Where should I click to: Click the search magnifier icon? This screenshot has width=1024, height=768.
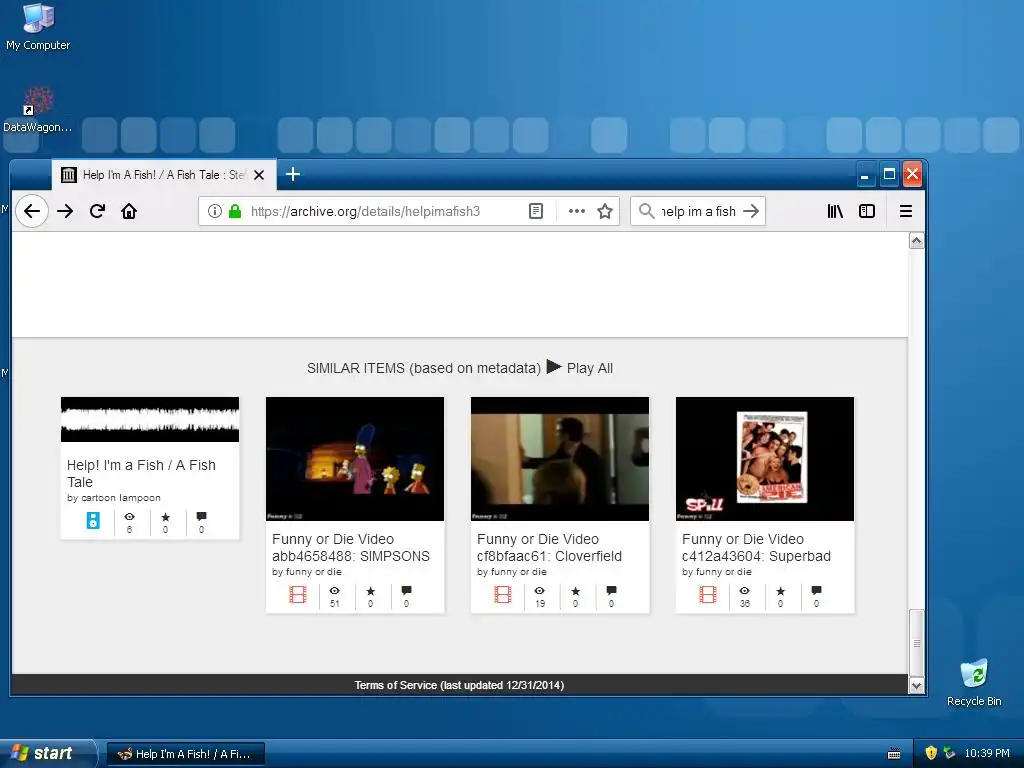(646, 211)
